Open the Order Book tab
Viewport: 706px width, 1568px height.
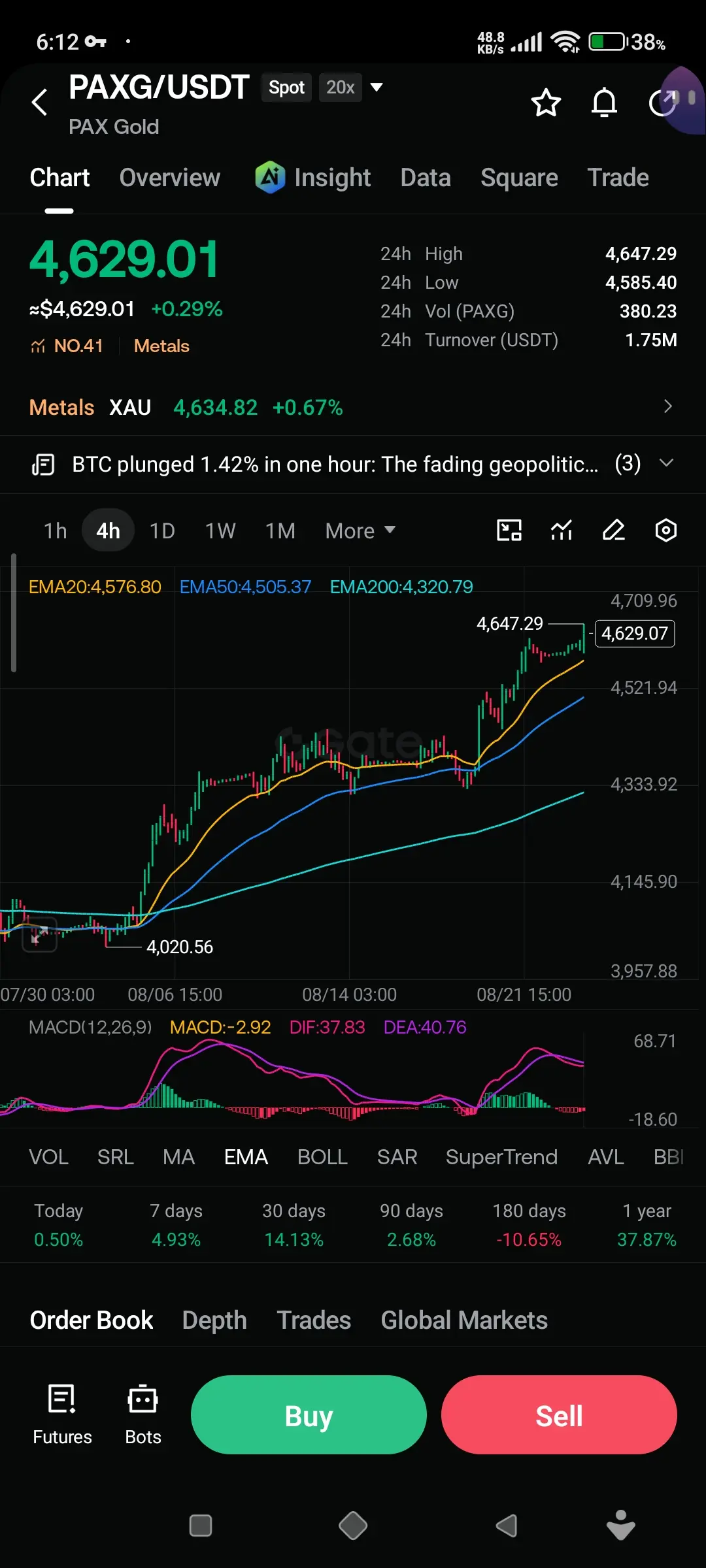[x=92, y=1320]
